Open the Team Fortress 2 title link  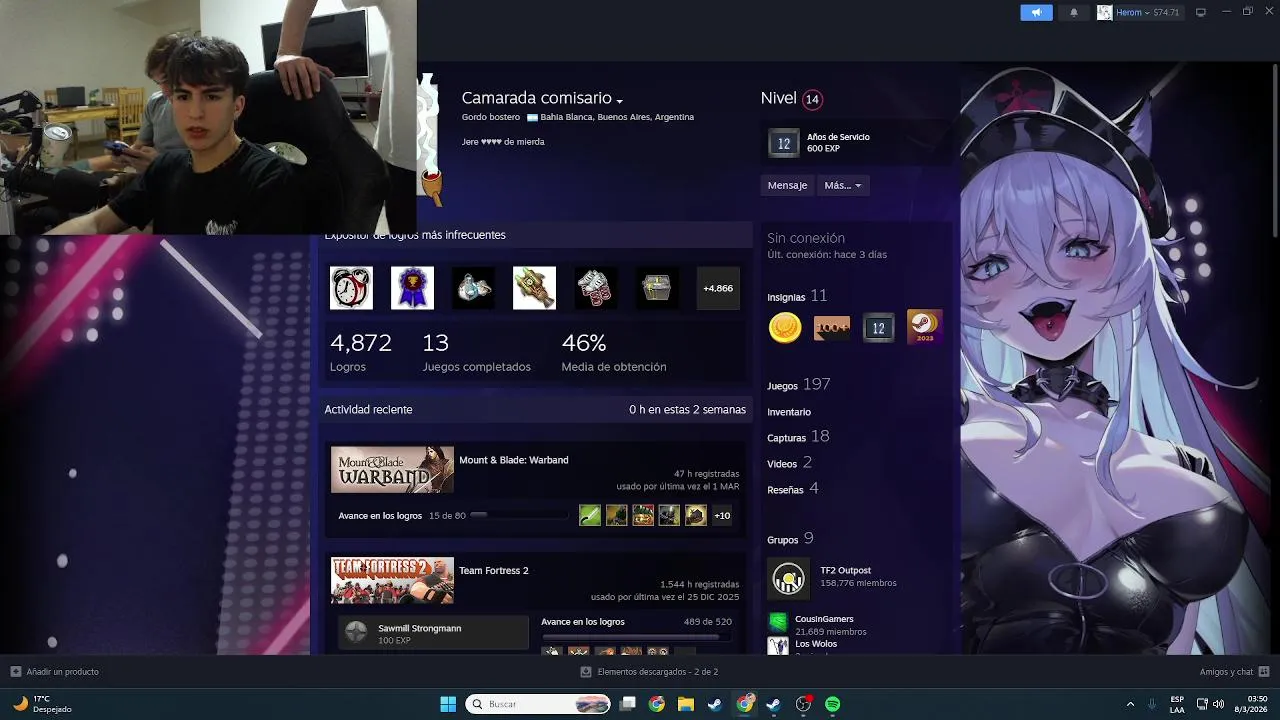tap(493, 571)
